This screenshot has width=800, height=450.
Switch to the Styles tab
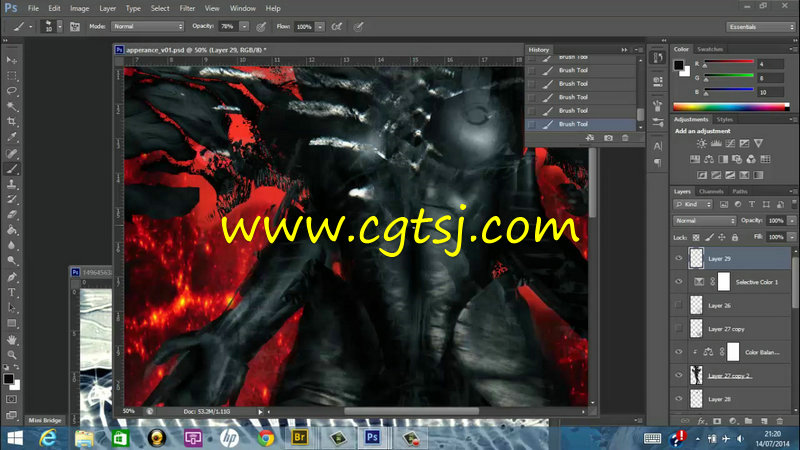click(x=724, y=119)
